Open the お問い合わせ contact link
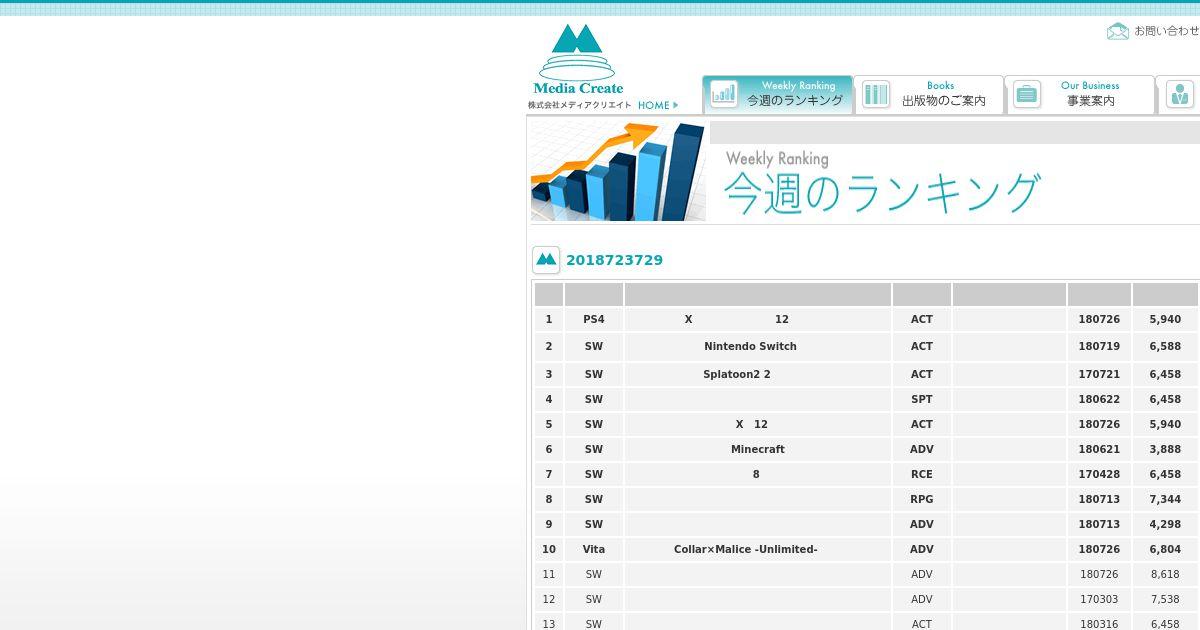This screenshot has height=630, width=1200. click(1166, 31)
